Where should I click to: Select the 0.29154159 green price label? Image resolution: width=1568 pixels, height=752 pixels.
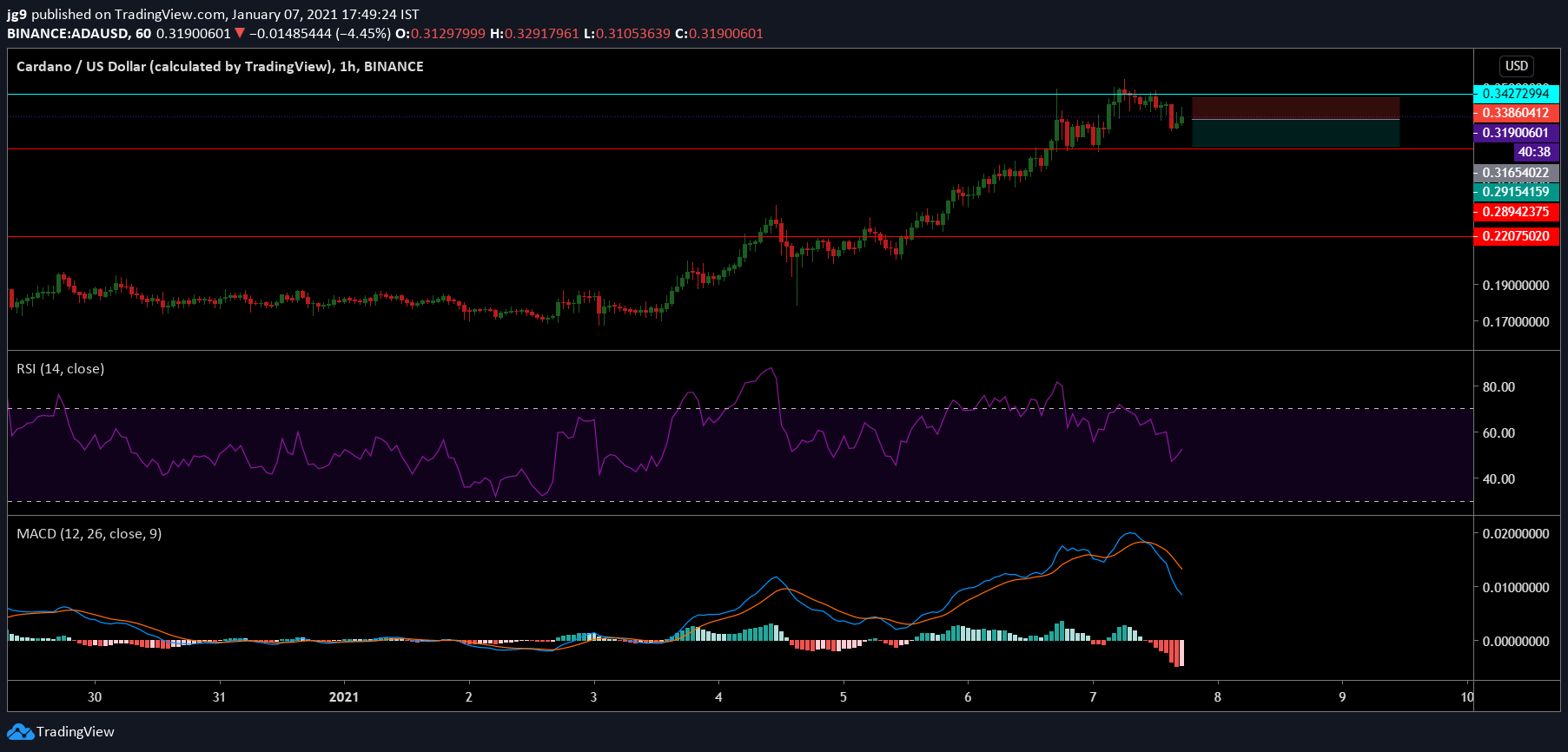[x=1517, y=192]
